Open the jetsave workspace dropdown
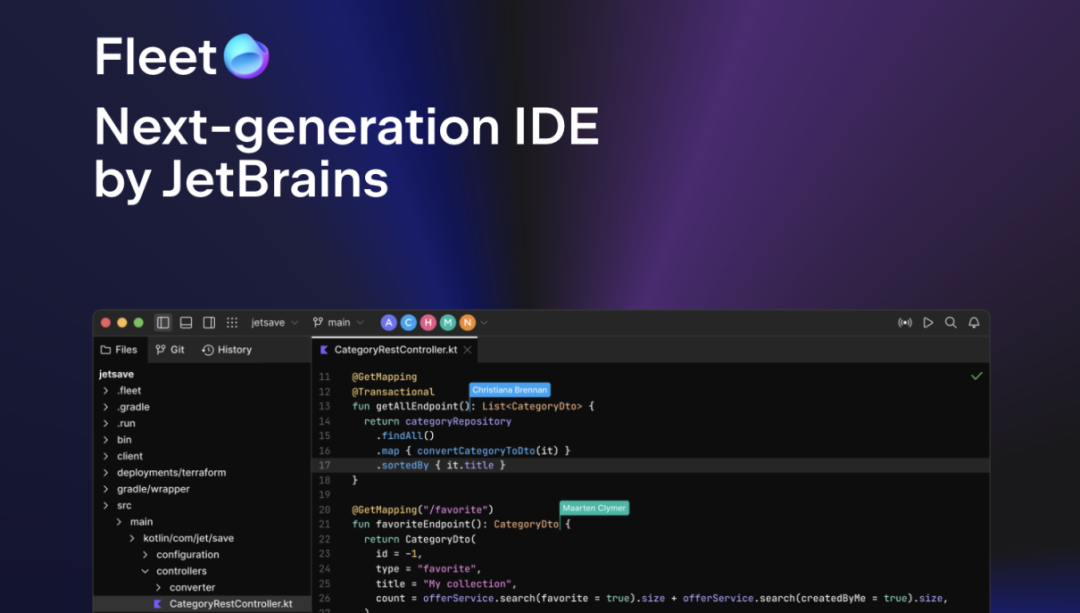1080x613 pixels. (274, 322)
